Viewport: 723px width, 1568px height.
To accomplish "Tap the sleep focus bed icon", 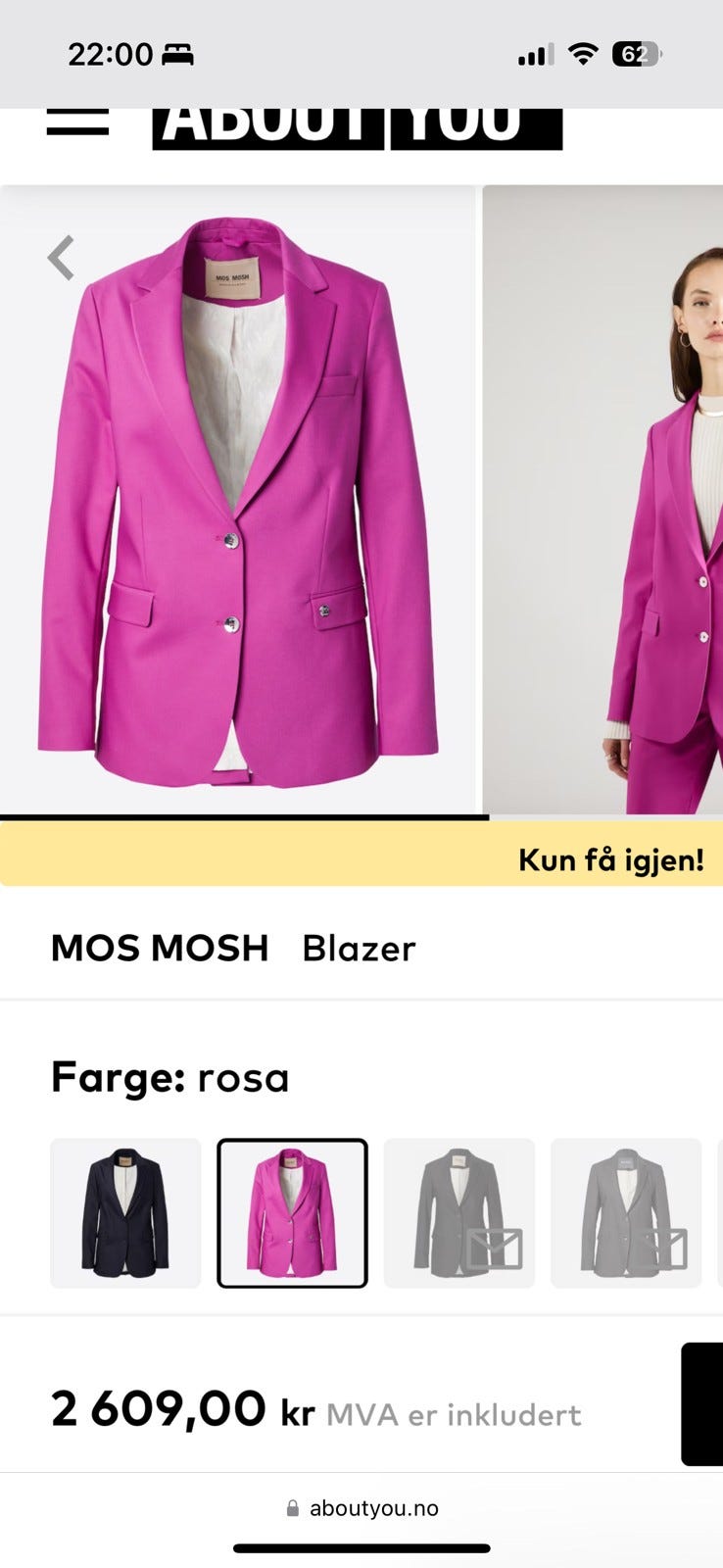I will tap(177, 55).
